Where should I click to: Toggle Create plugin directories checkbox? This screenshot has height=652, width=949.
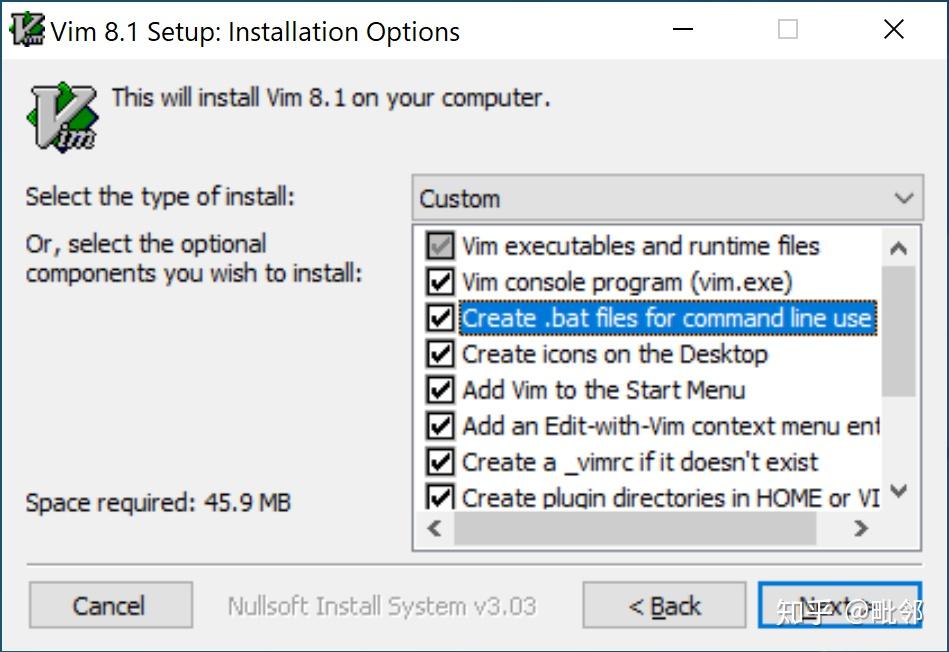pyautogui.click(x=440, y=497)
